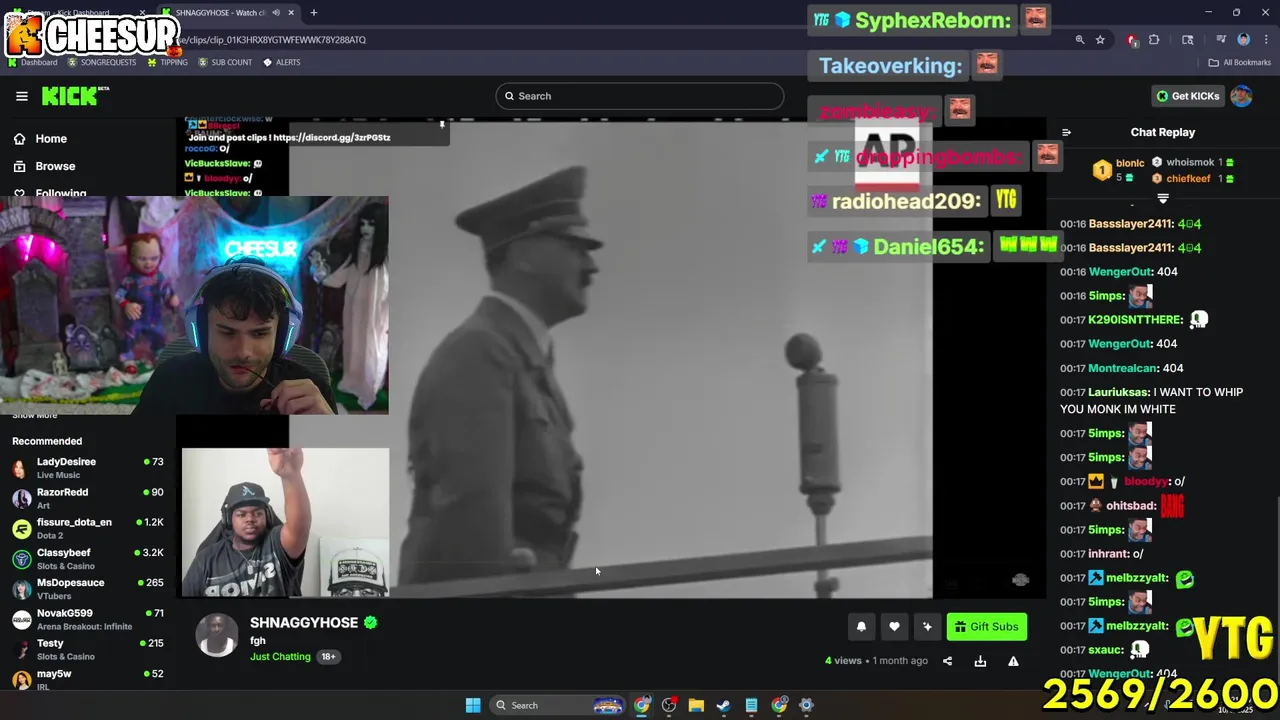This screenshot has height=720, width=1280.
Task: Open the Dashboard bookmark
Action: coord(33,62)
